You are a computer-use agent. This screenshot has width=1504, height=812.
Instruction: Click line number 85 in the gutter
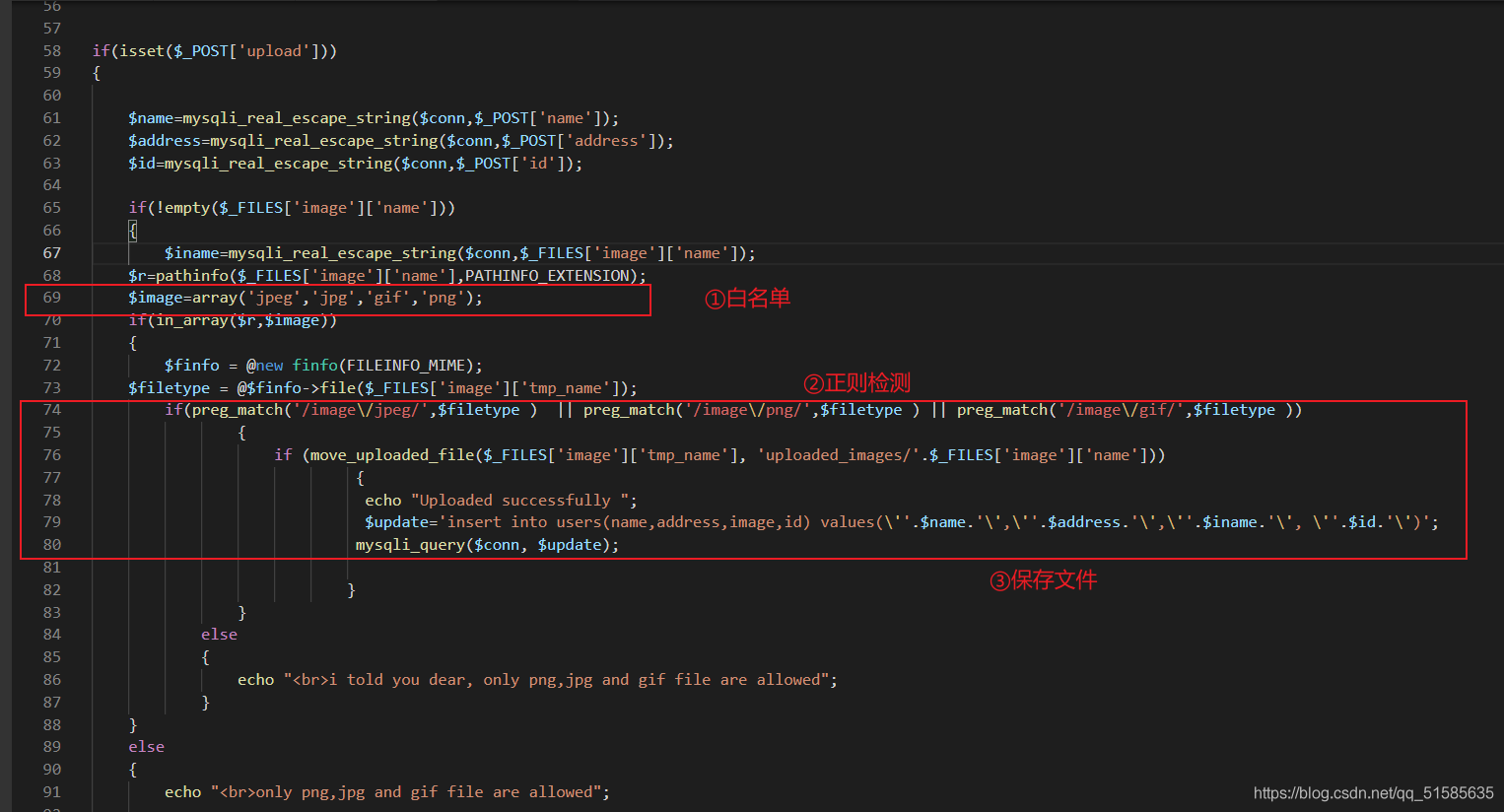pos(52,657)
